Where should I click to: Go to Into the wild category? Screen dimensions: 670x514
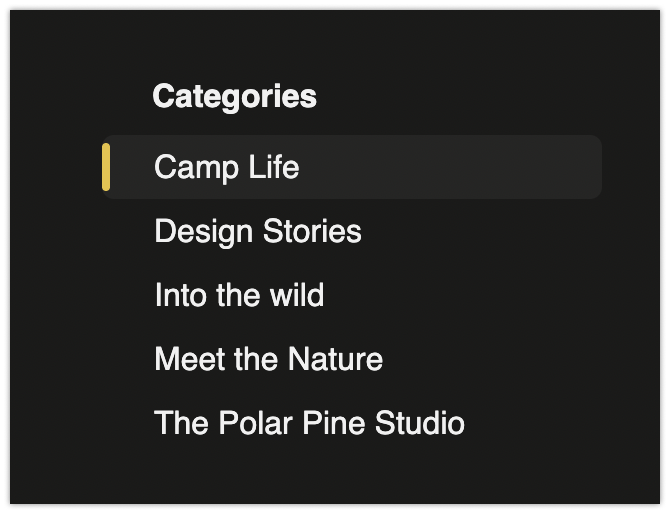(239, 295)
